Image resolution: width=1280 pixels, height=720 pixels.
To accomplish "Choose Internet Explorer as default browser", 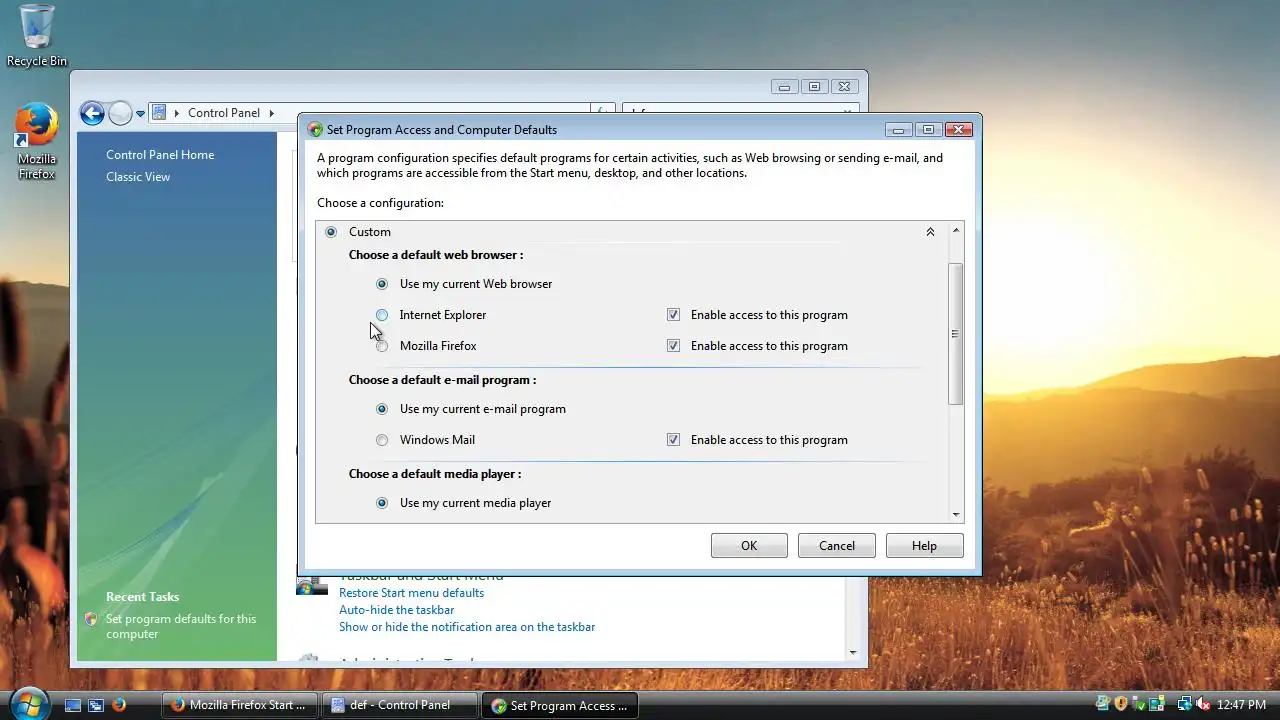I will [382, 315].
